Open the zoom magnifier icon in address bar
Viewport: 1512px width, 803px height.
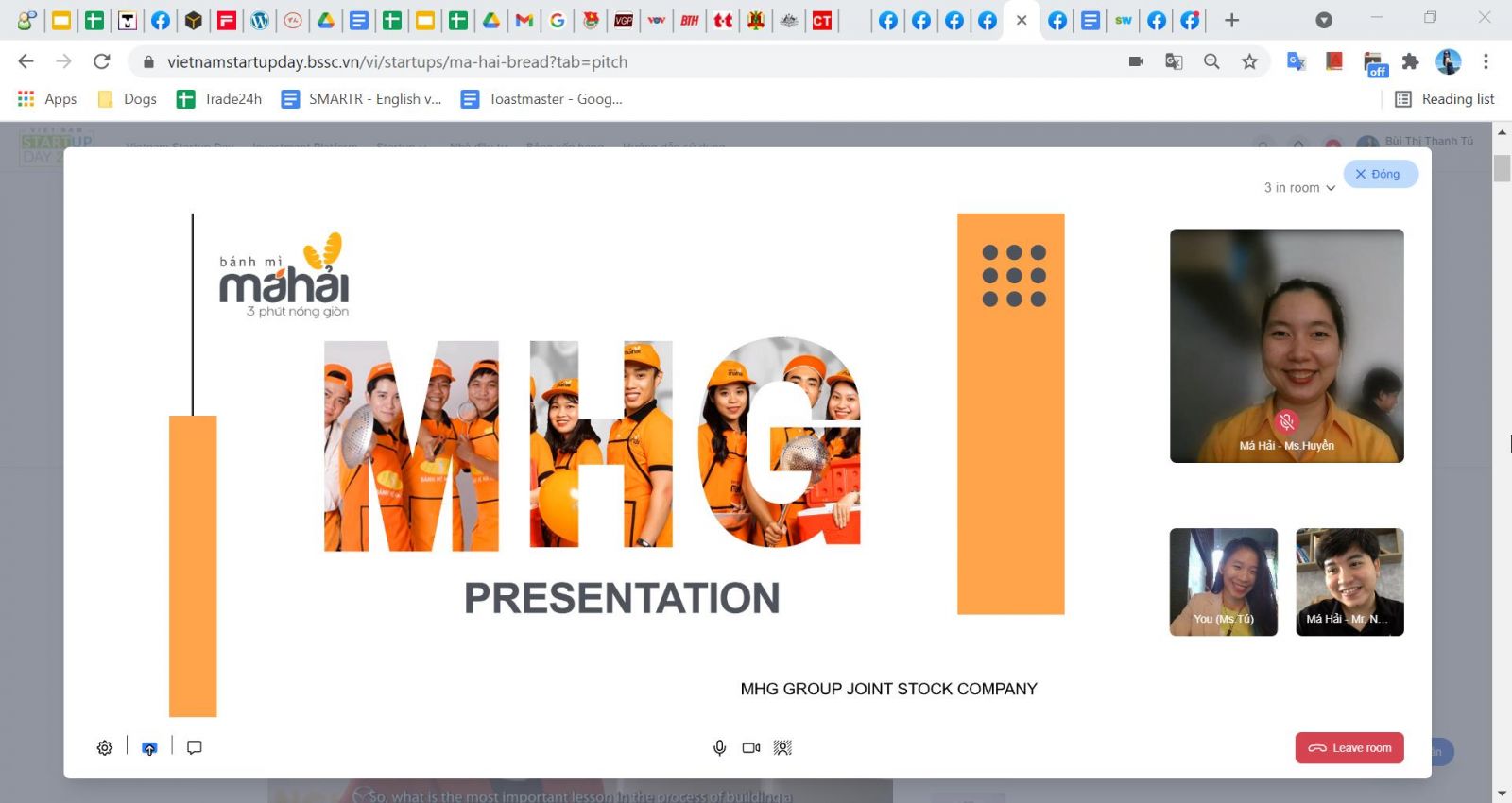[1211, 61]
